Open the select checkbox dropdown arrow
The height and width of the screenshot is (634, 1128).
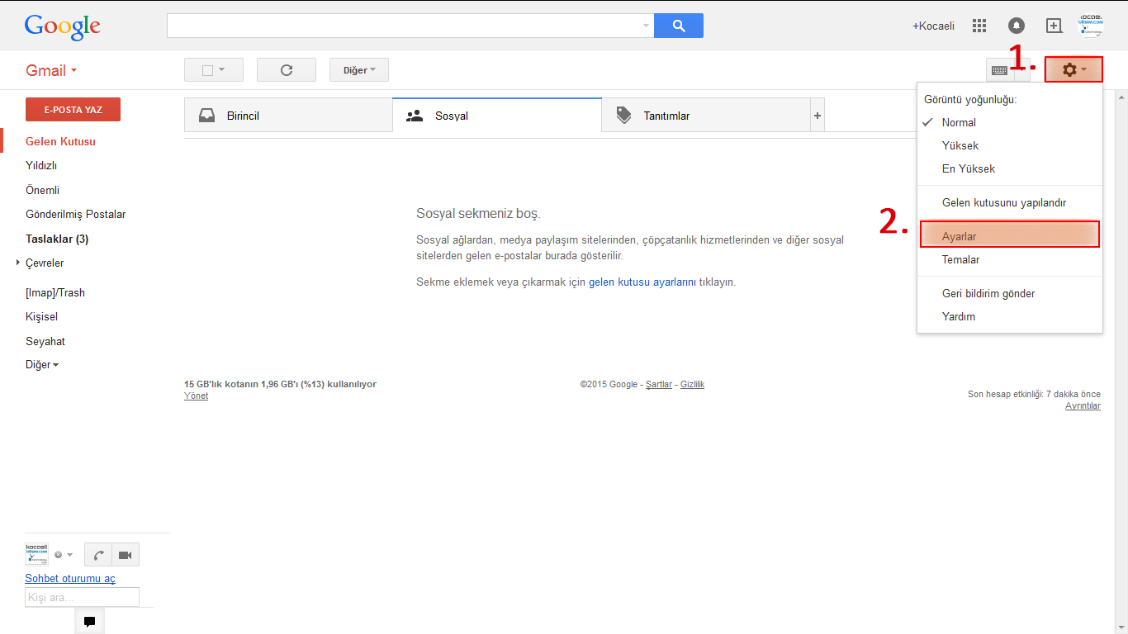tap(222, 70)
